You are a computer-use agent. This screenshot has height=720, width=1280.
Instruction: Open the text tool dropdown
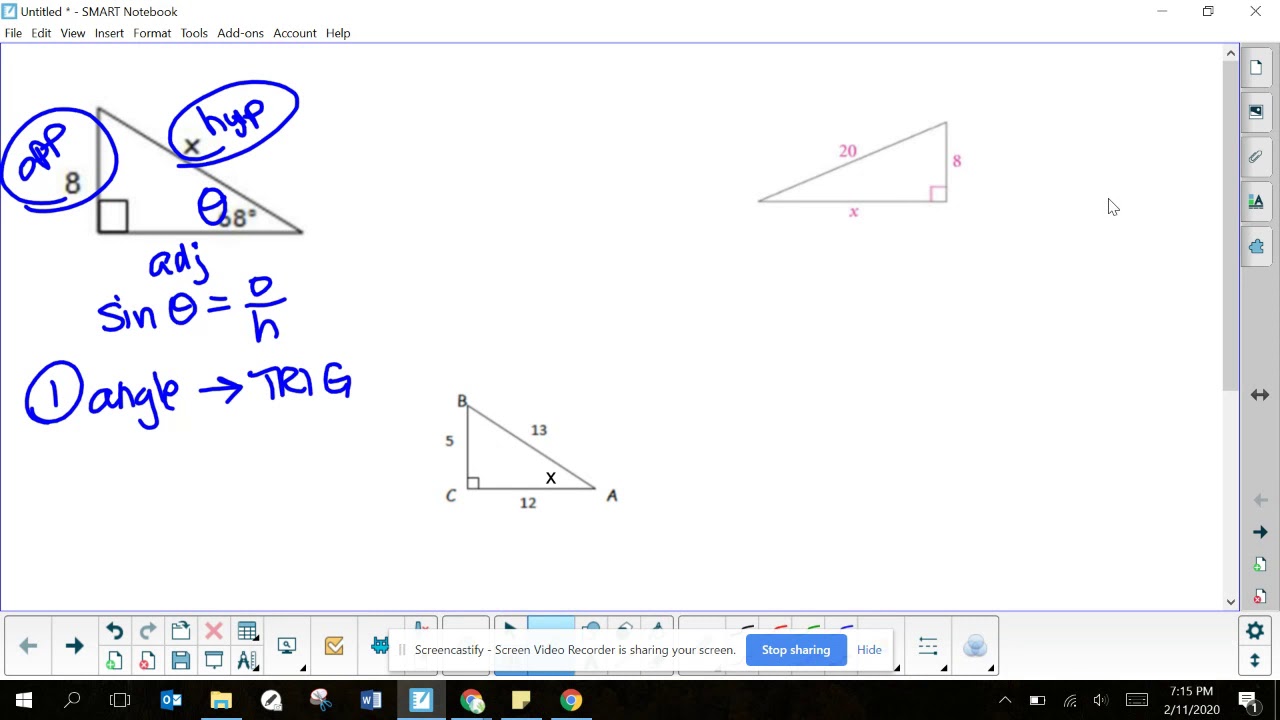(247, 660)
